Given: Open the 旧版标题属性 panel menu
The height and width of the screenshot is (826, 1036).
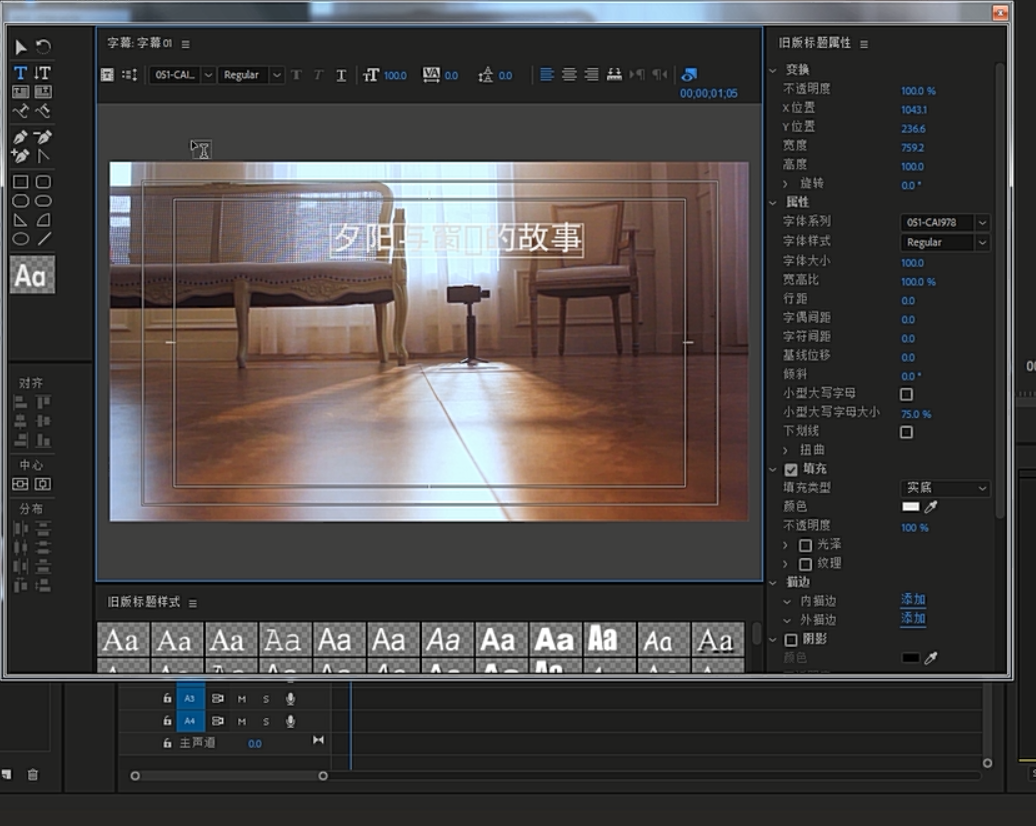Looking at the screenshot, I should 864,44.
